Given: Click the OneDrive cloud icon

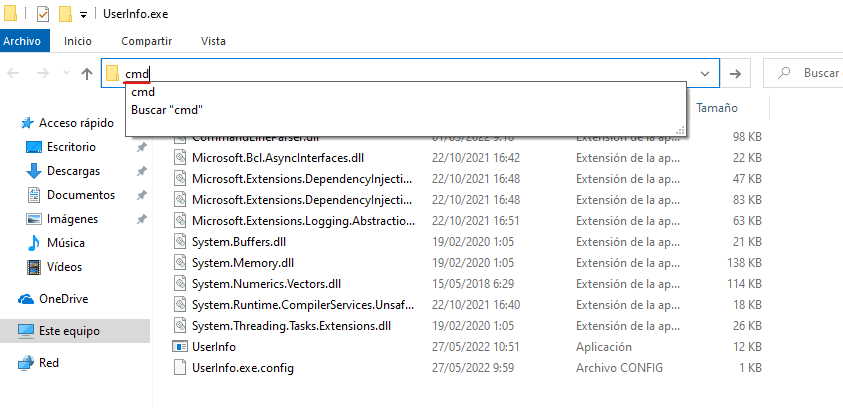Looking at the screenshot, I should point(26,299).
